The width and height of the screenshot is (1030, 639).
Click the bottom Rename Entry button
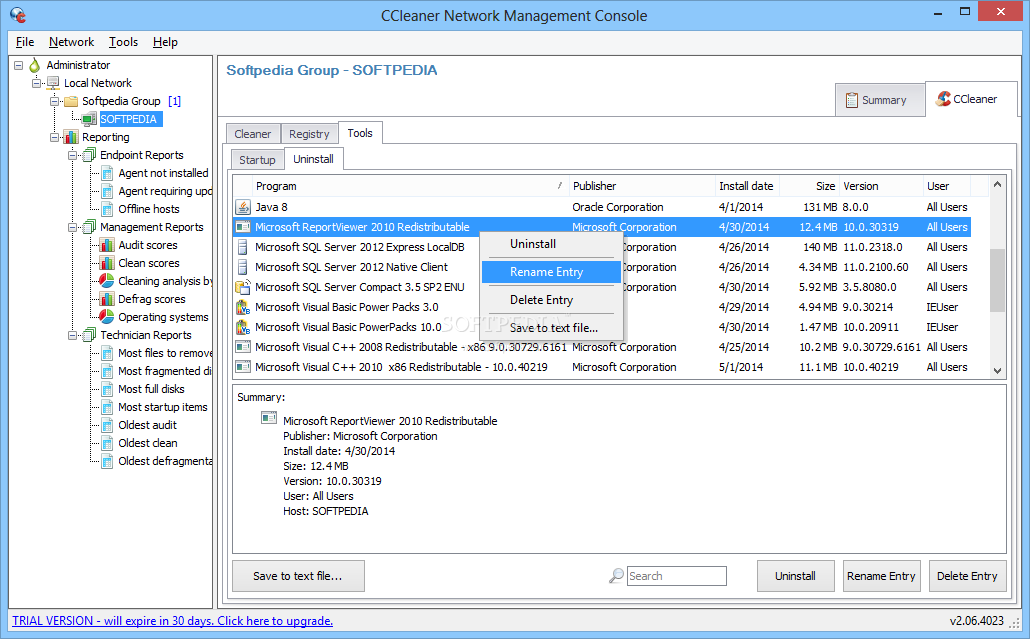click(882, 576)
